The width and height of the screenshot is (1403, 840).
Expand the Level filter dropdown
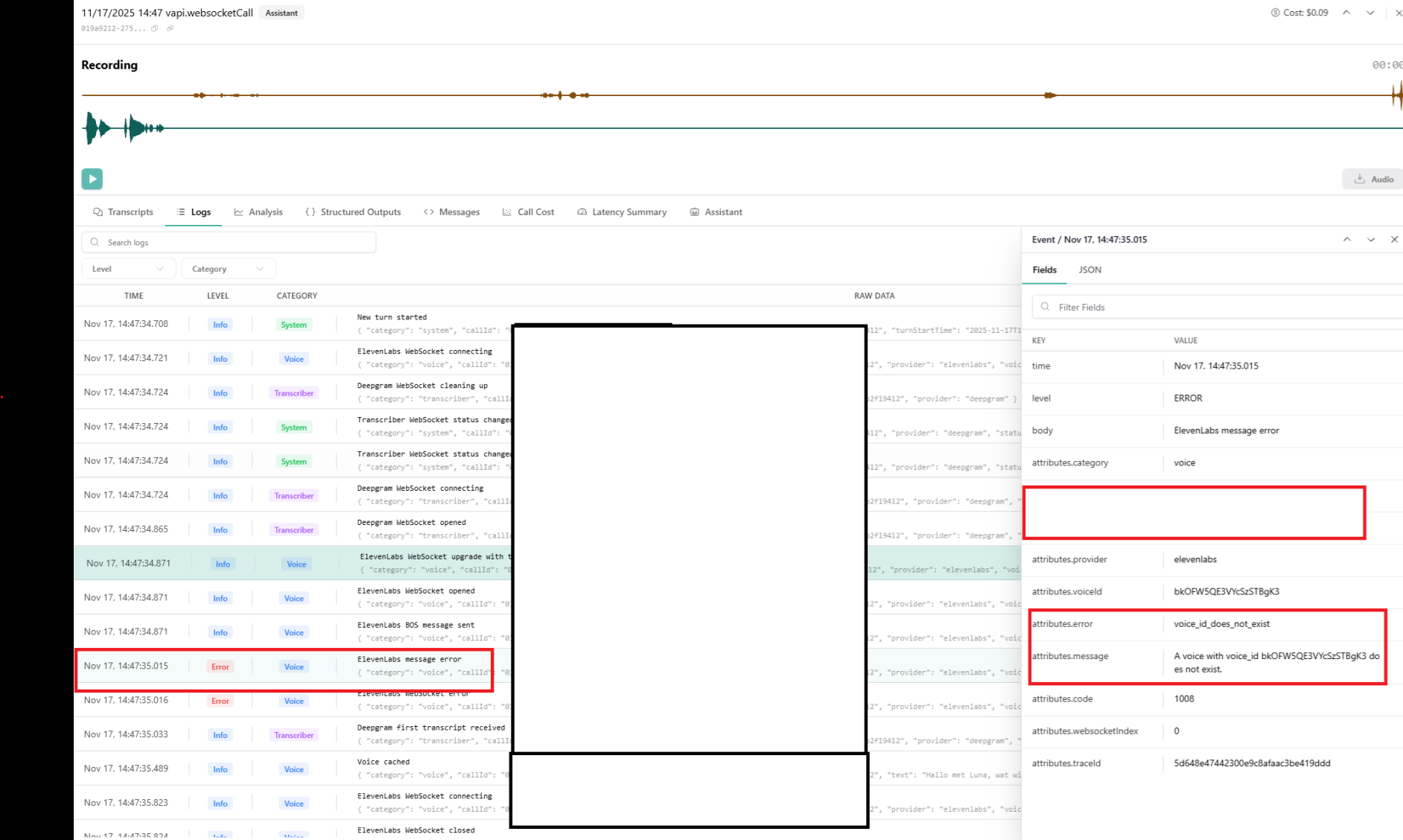click(x=128, y=269)
